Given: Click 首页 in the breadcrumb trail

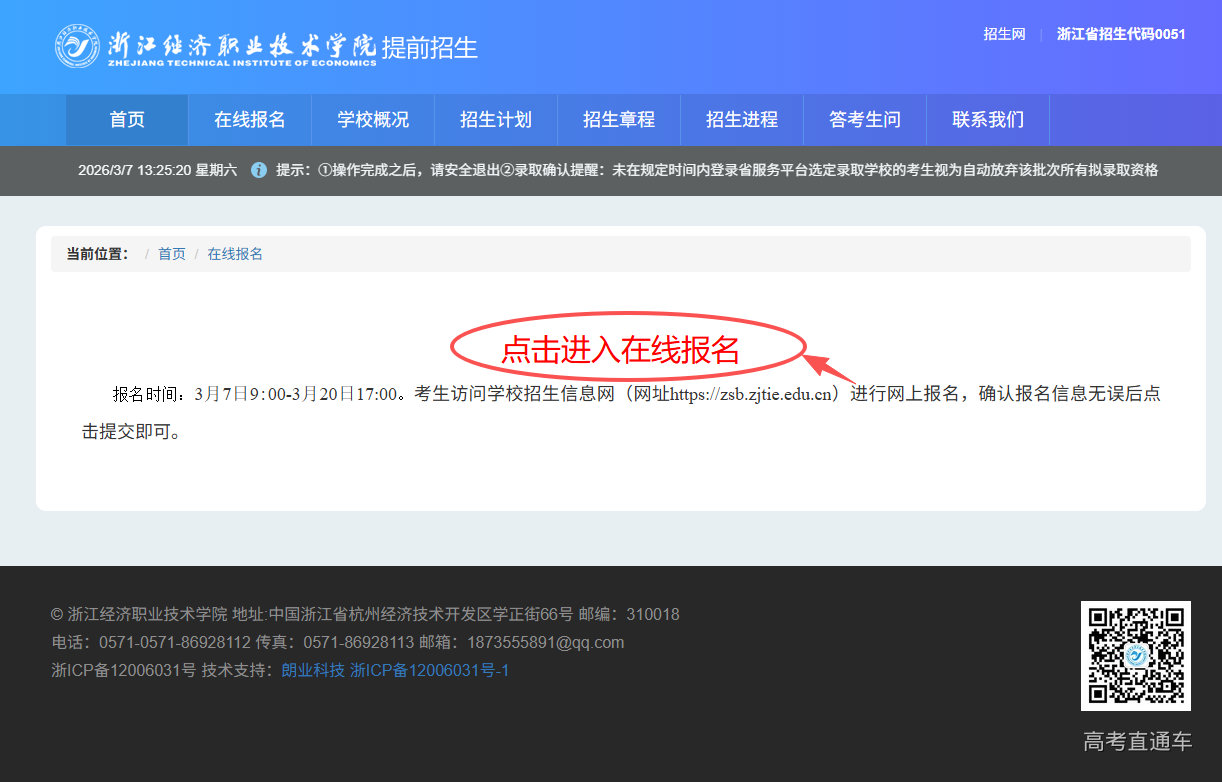Looking at the screenshot, I should (172, 254).
